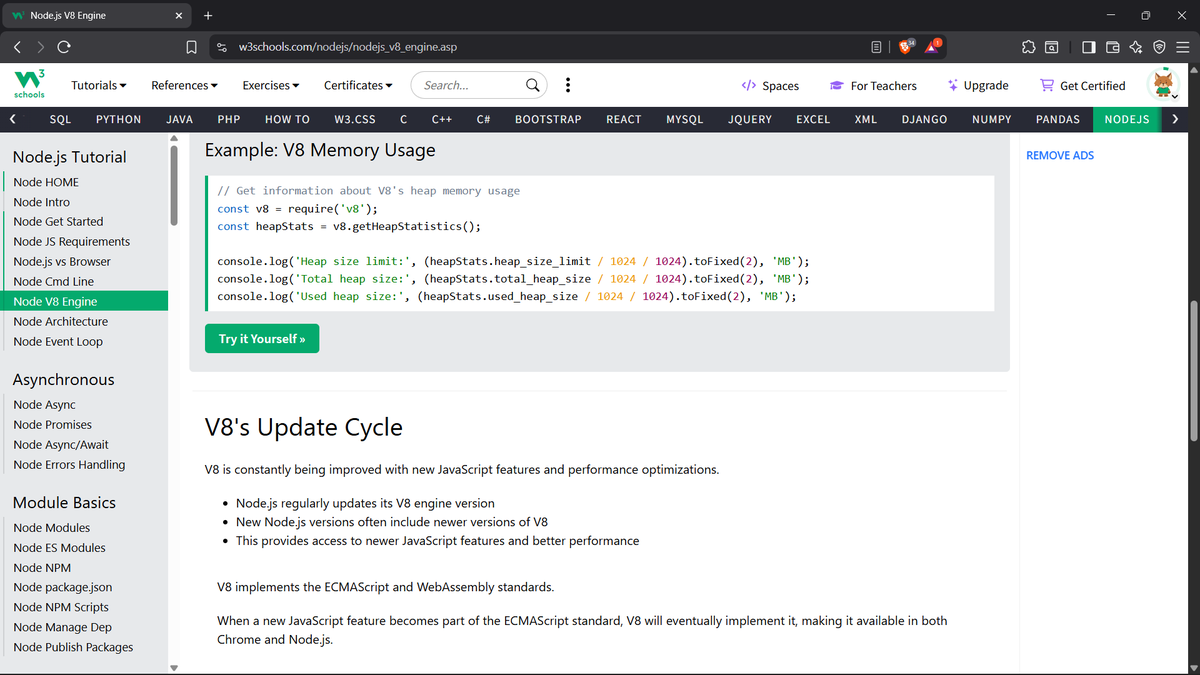Open the new tab plus button
The width and height of the screenshot is (1200, 675).
point(208,15)
